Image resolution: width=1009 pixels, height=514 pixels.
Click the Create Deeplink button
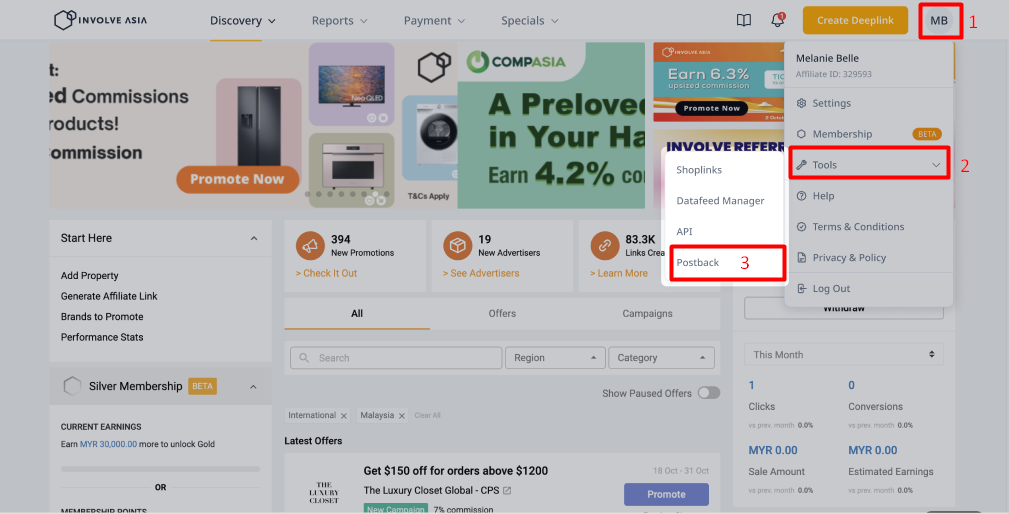pos(855,21)
